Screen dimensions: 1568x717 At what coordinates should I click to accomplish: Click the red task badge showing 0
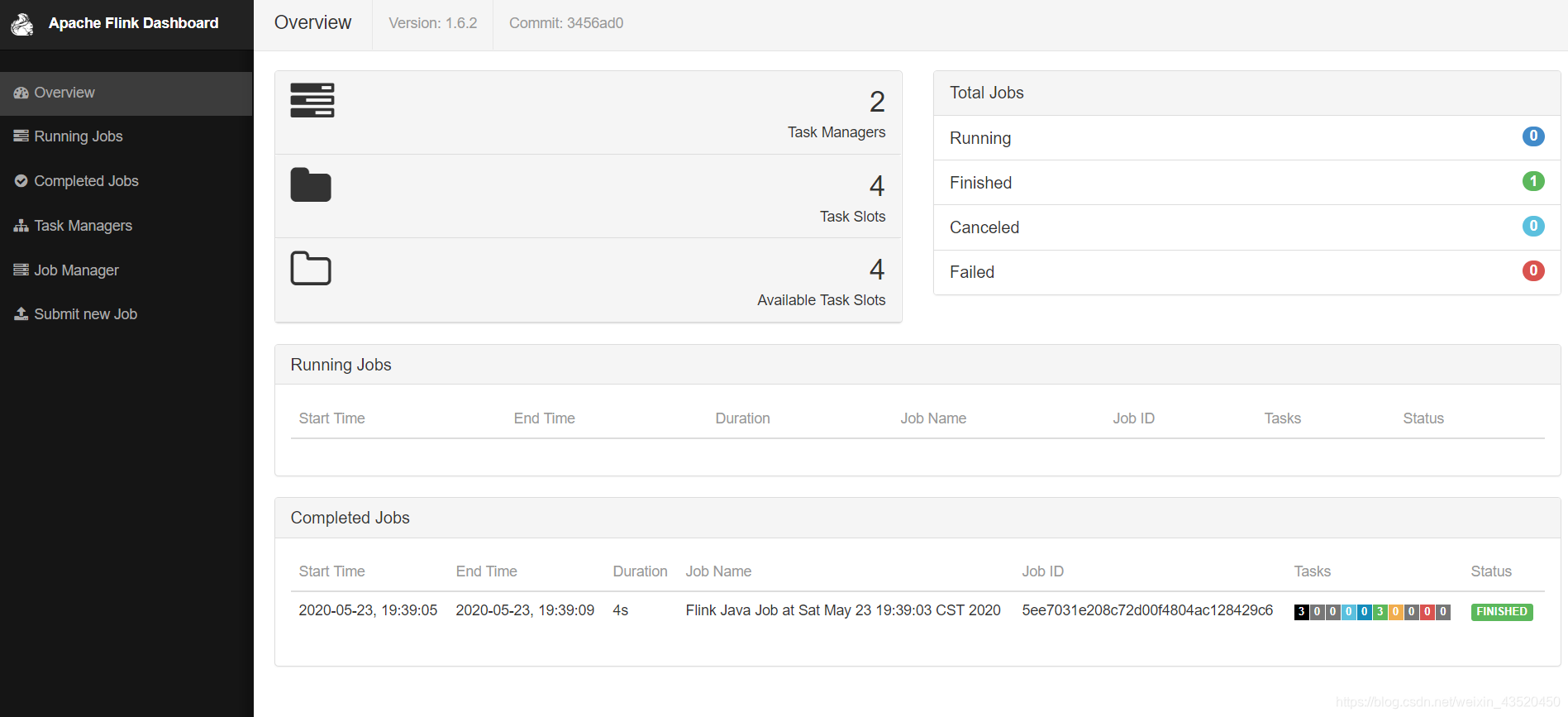pyautogui.click(x=1427, y=612)
